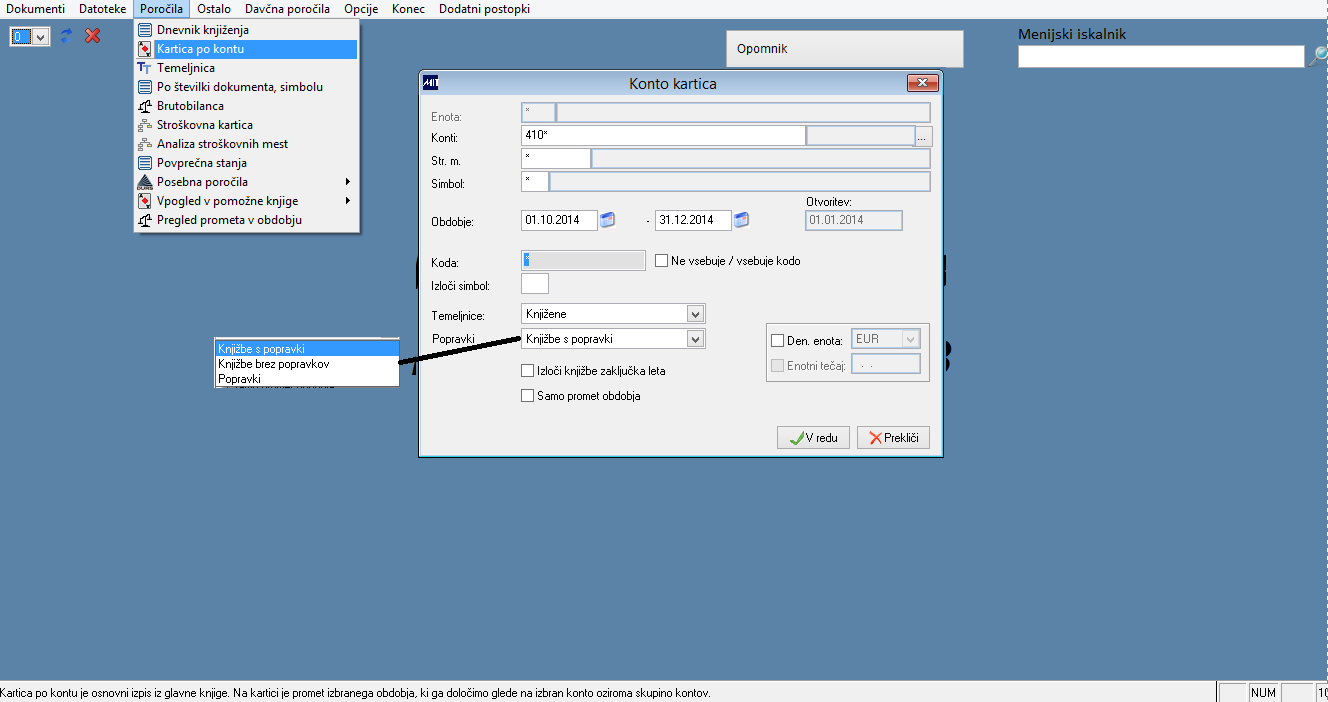The width and height of the screenshot is (1328, 702).
Task: Click the Po številki dokumenta icon
Action: click(145, 87)
